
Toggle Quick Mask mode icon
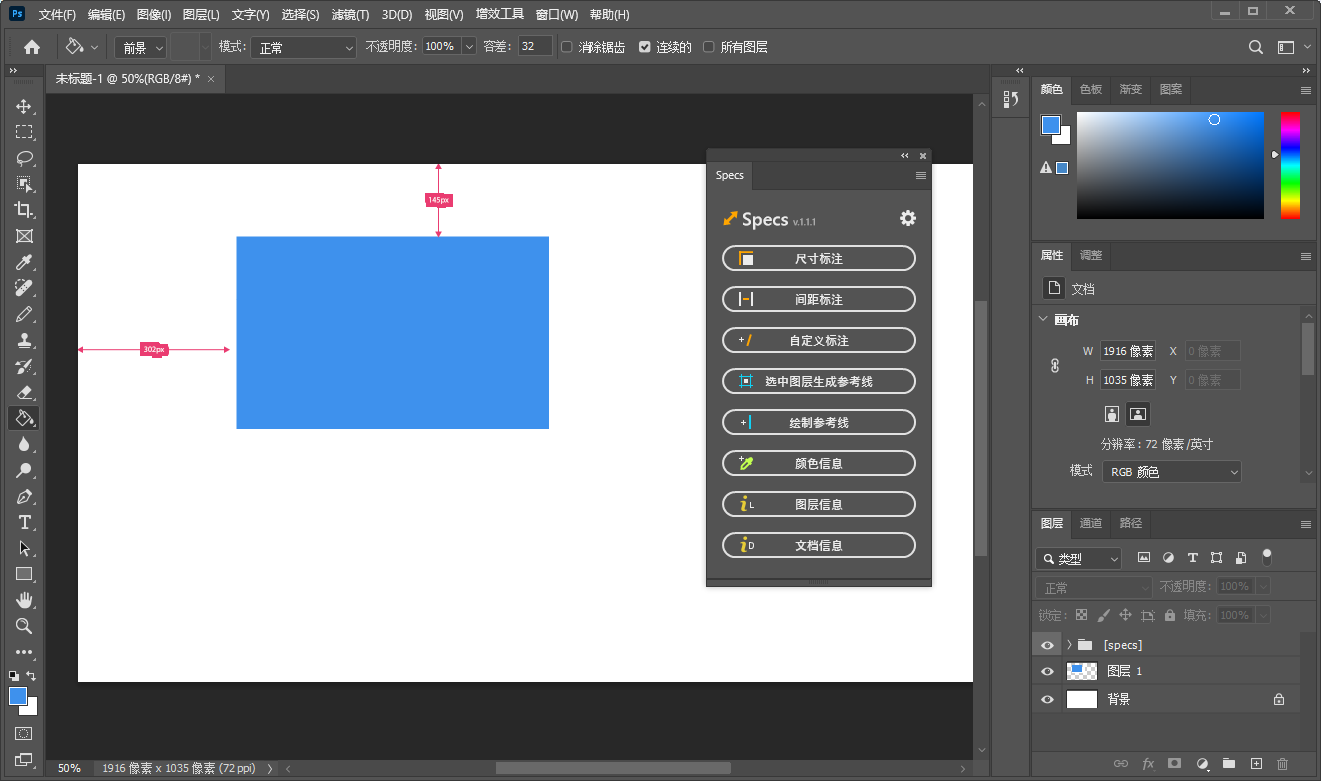coord(24,734)
